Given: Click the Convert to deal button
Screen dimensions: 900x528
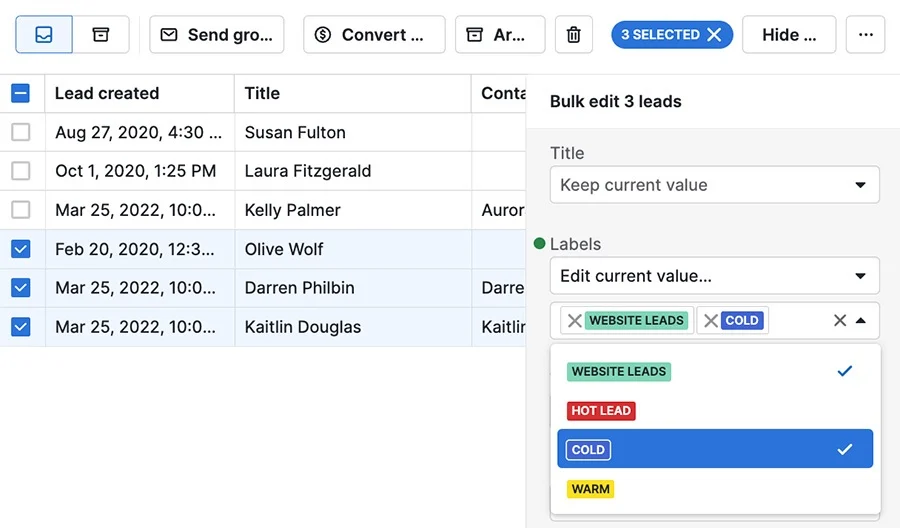Looking at the screenshot, I should (x=374, y=34).
